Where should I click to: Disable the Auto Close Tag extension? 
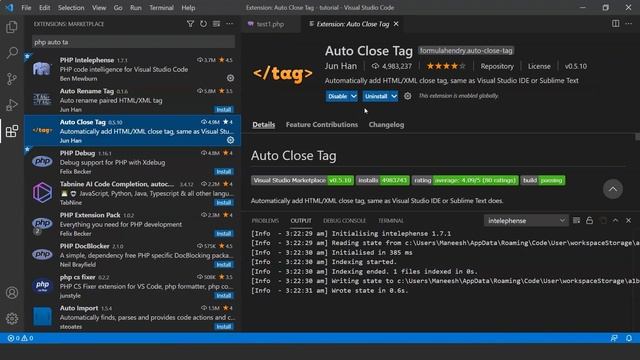(x=338, y=96)
